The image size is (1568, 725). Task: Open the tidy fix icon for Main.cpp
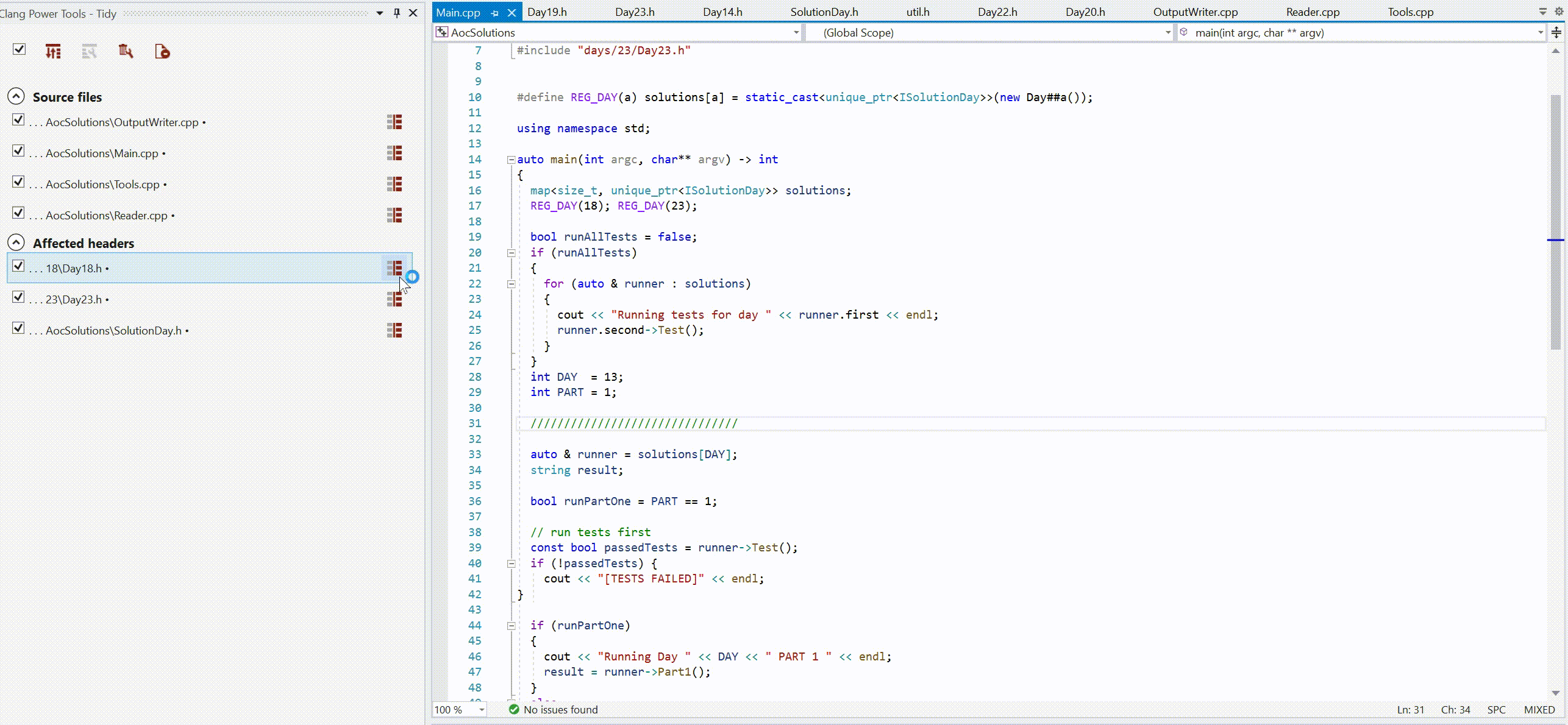pos(394,153)
